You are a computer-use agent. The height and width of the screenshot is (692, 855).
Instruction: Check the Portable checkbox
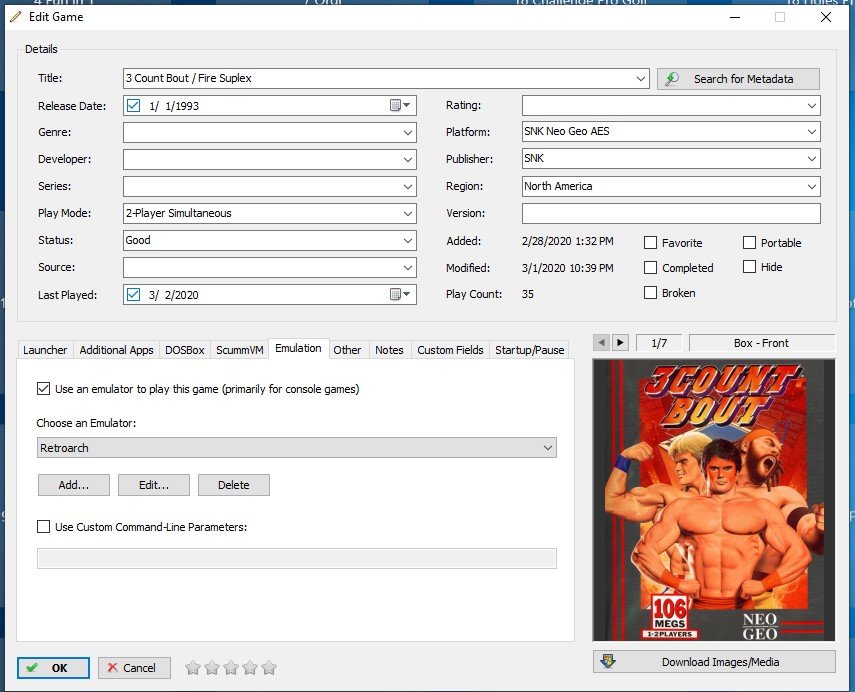[x=749, y=243]
